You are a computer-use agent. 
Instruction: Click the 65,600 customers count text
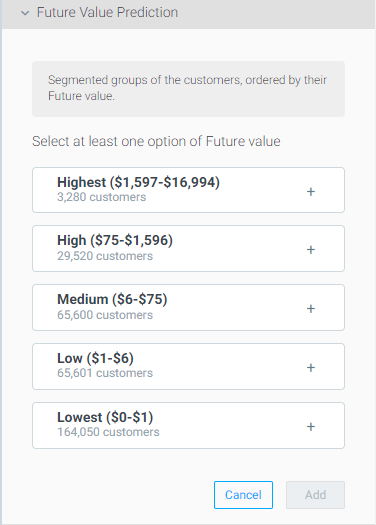(x=105, y=315)
